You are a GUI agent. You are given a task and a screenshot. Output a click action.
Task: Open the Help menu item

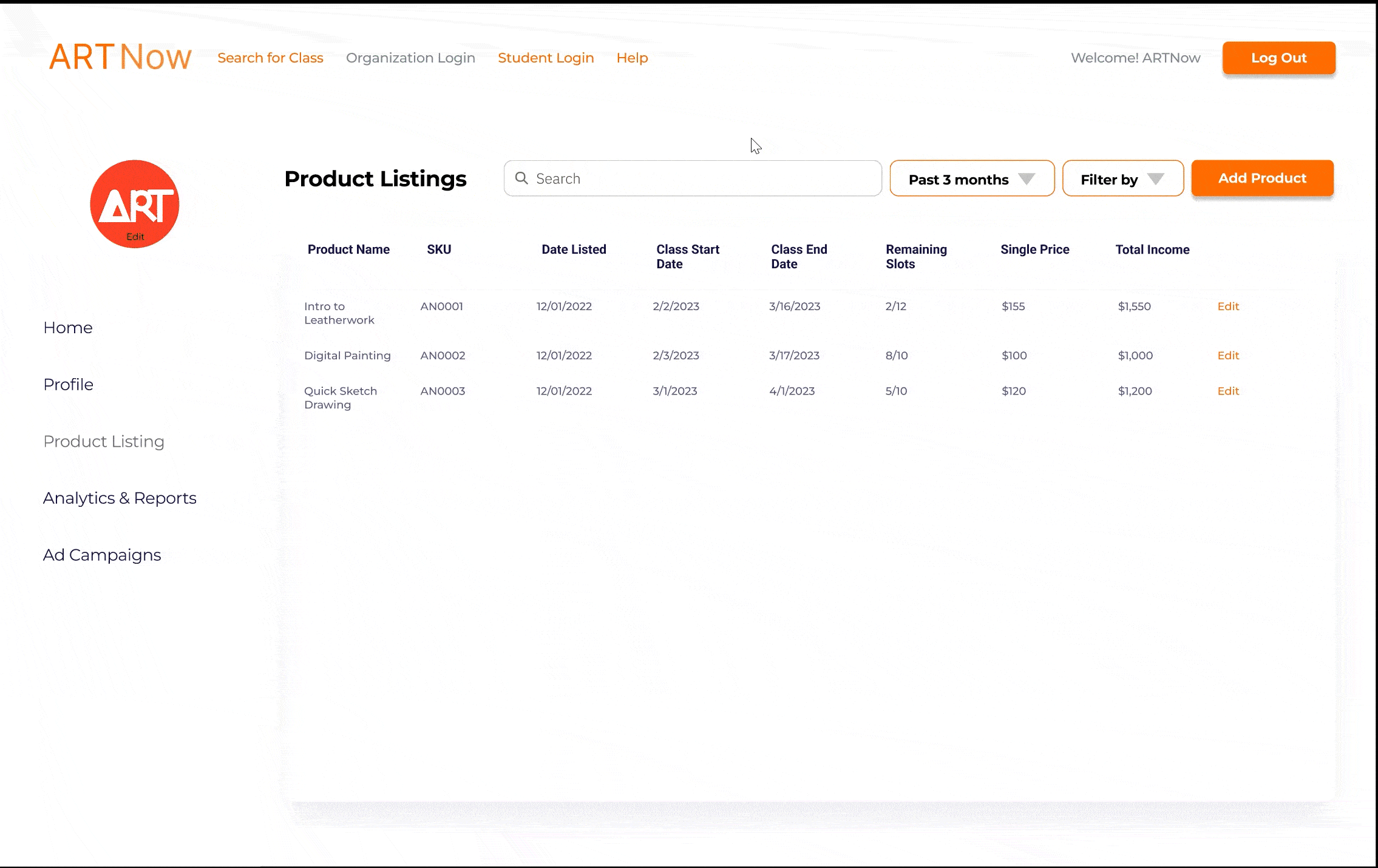[x=632, y=58]
